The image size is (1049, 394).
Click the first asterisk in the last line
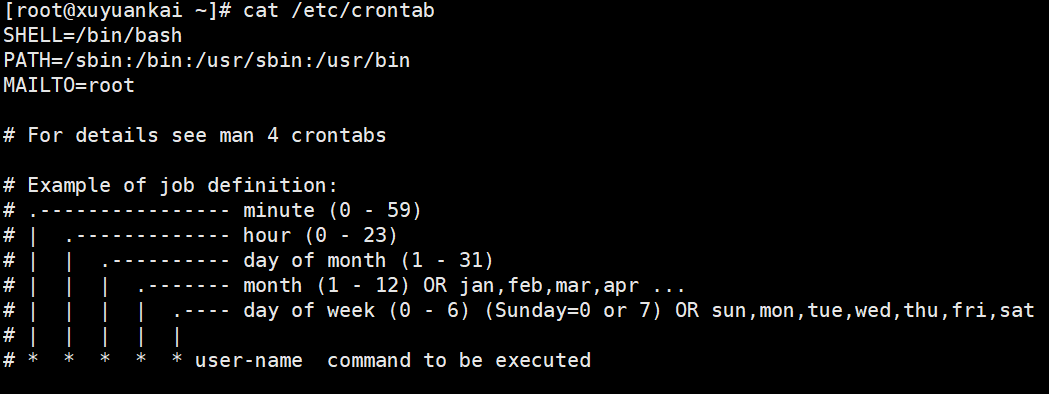pos(33,361)
